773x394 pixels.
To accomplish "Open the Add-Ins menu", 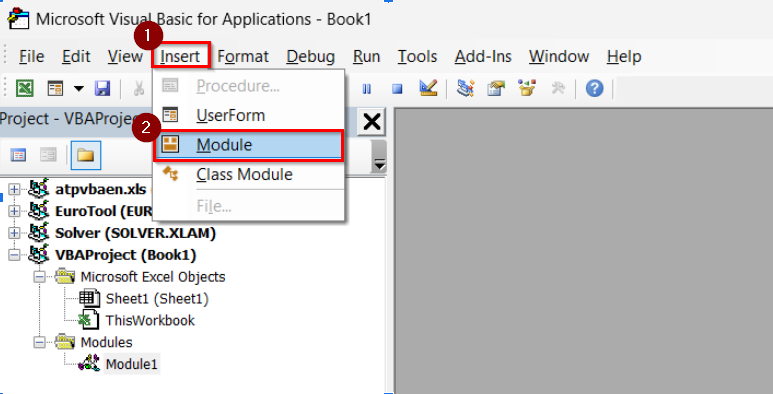I will tap(483, 56).
